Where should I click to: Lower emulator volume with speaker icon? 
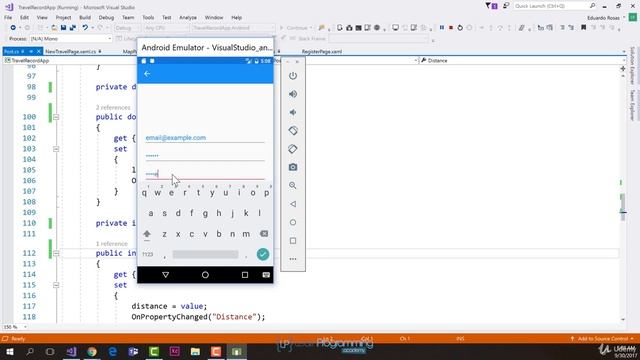[x=293, y=112]
